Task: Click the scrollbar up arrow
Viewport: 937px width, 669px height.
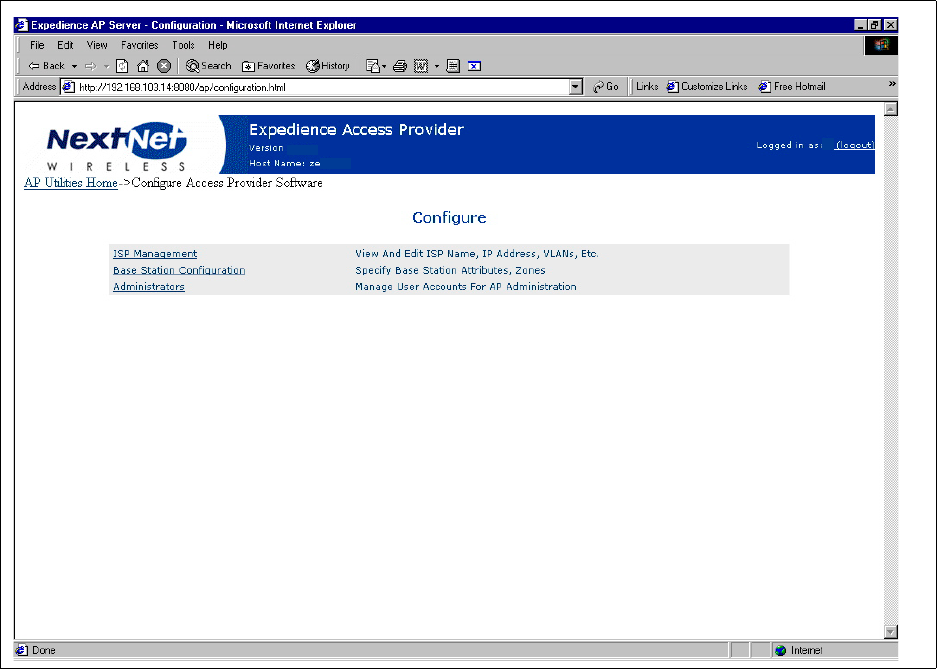Action: (890, 109)
